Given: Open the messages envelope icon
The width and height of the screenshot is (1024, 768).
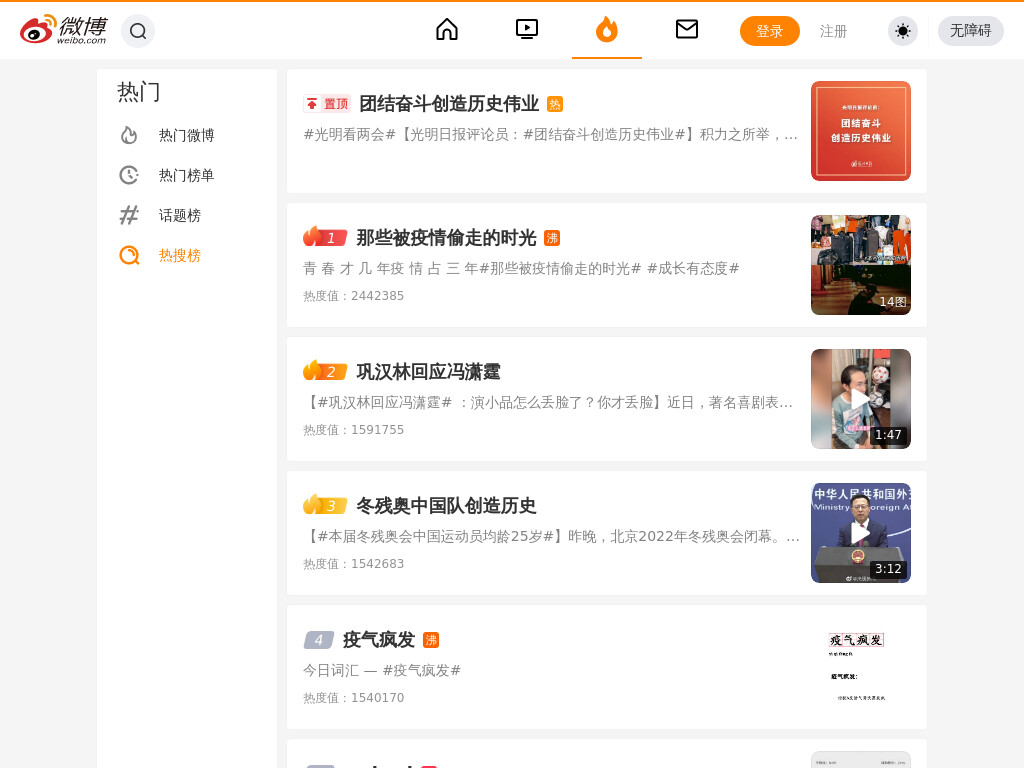Looking at the screenshot, I should click(686, 29).
